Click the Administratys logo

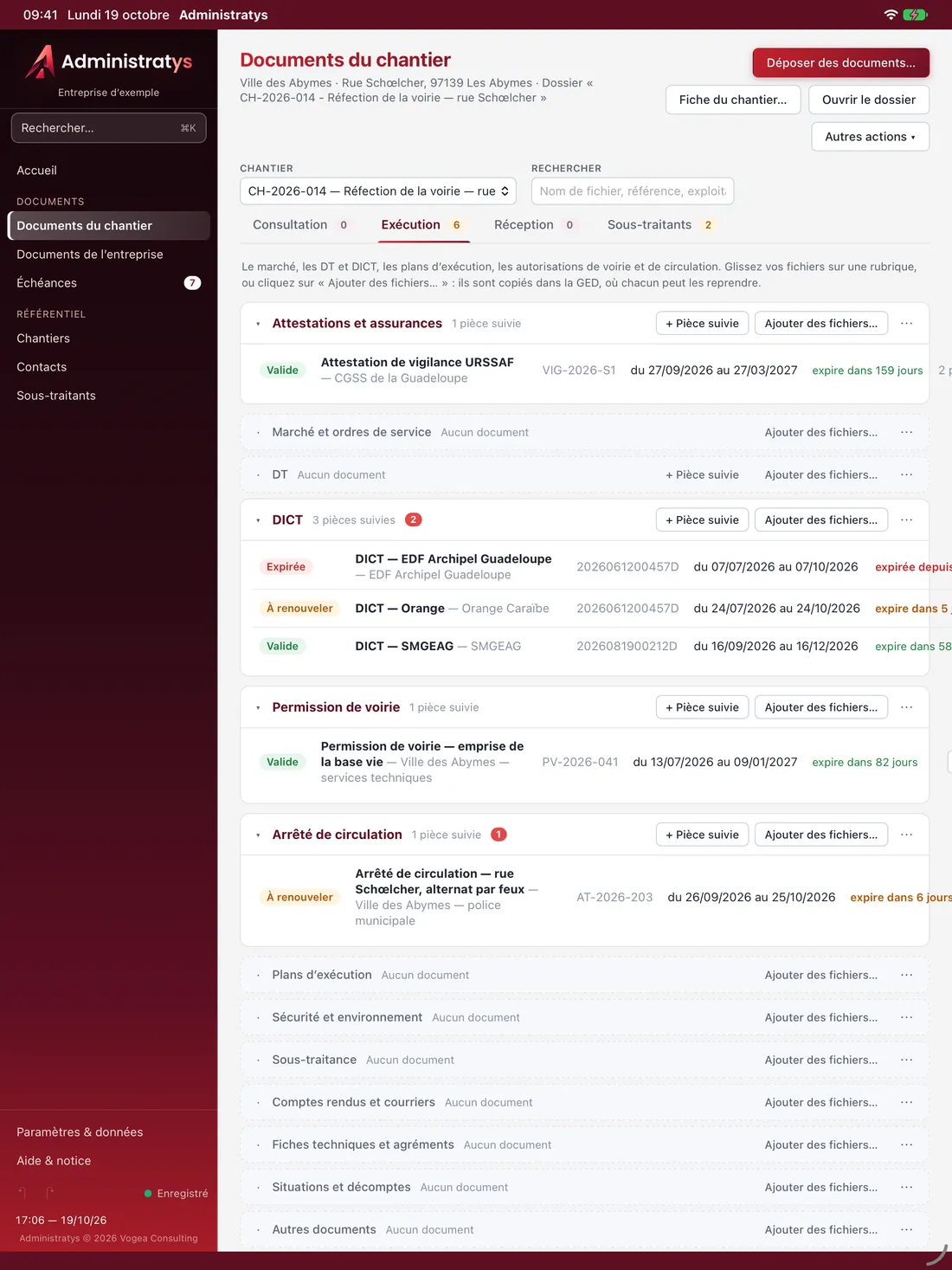tap(109, 61)
